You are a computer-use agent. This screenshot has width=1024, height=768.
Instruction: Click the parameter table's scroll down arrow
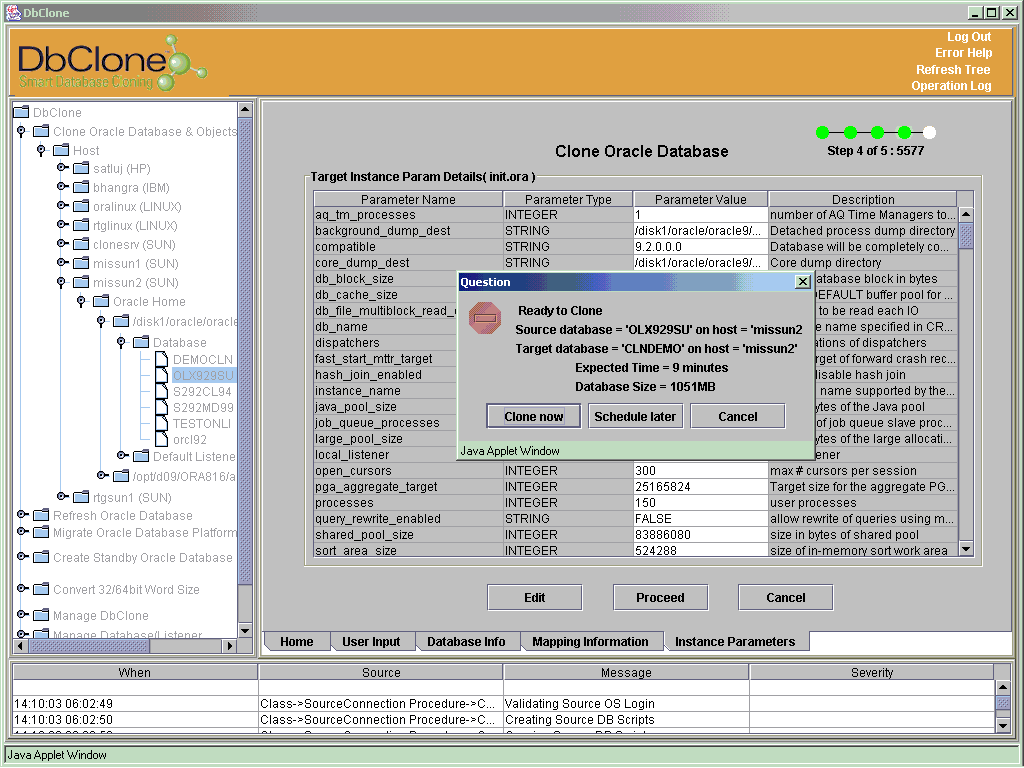coord(966,549)
